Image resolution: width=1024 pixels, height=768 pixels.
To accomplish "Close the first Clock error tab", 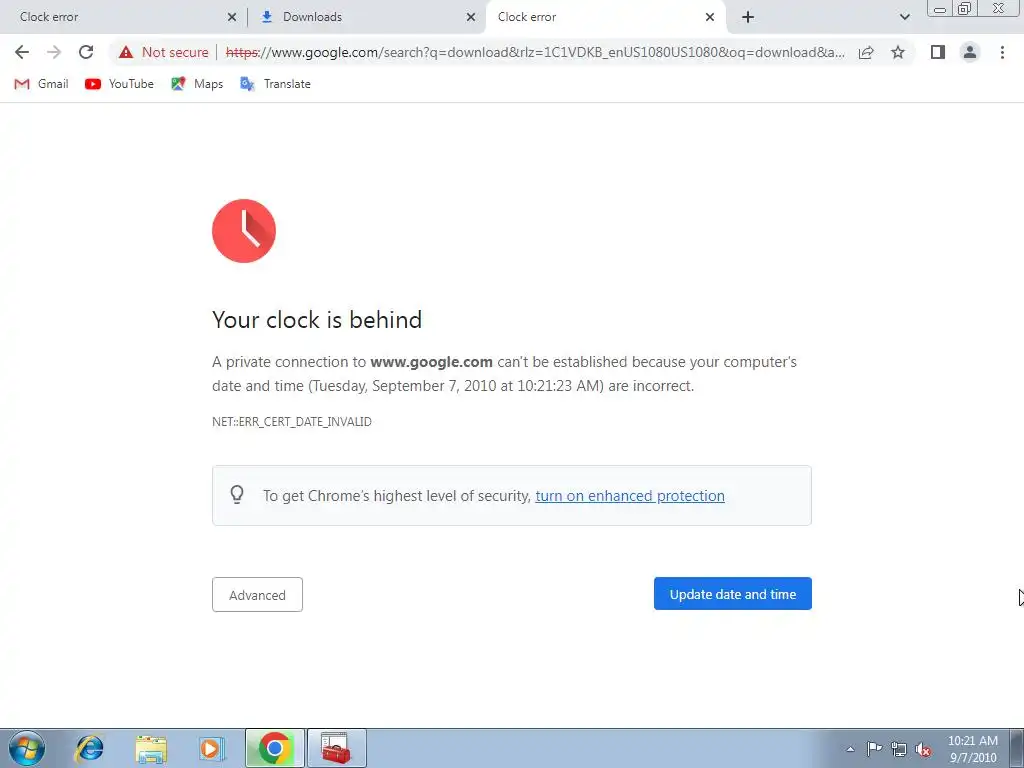I will [x=232, y=17].
